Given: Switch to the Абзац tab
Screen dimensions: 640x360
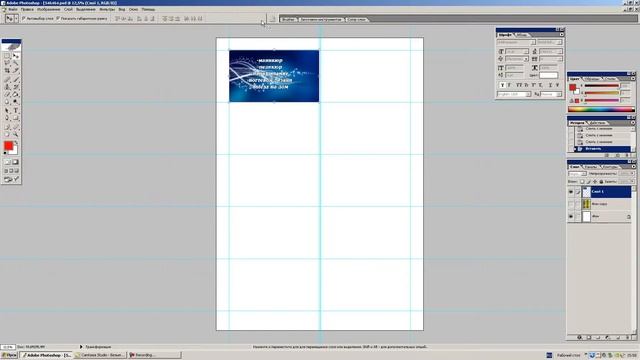Looking at the screenshot, I should pos(521,35).
